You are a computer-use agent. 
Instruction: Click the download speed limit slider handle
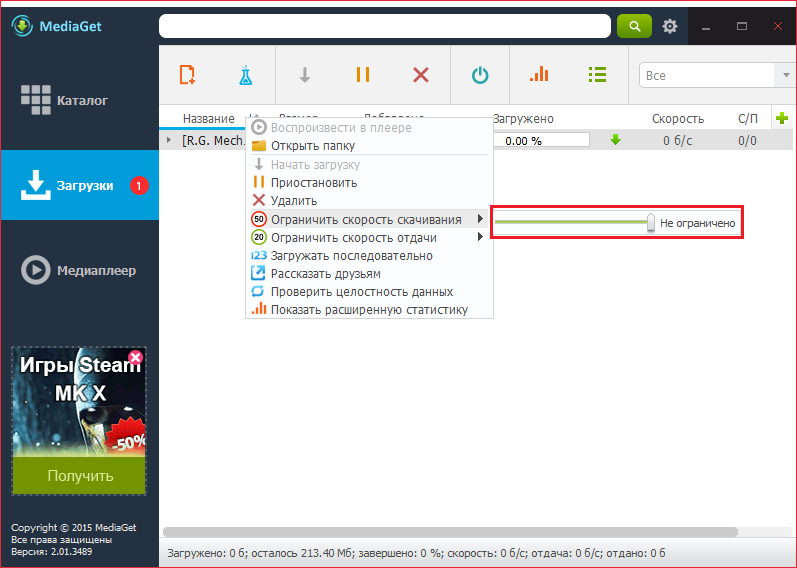point(651,223)
